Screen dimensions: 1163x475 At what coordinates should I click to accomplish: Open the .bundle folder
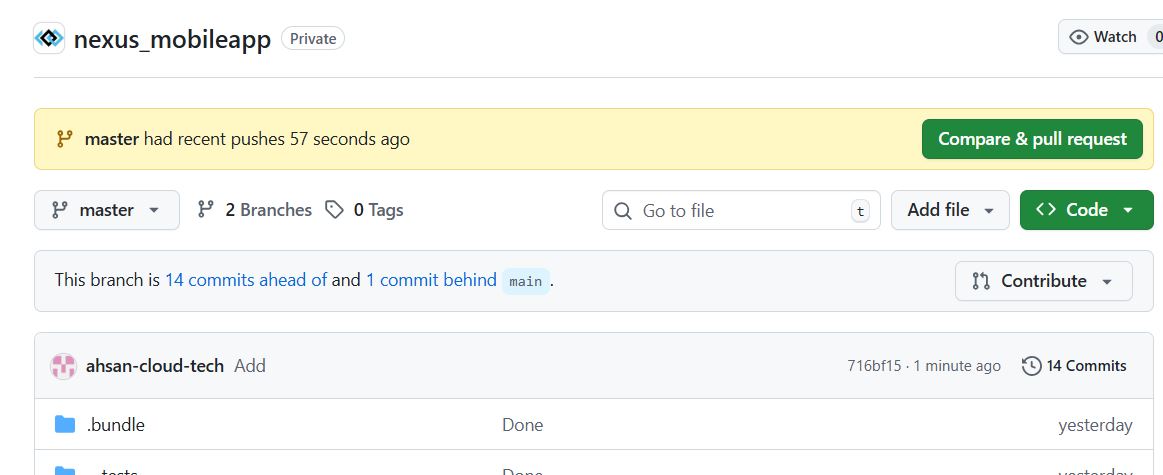click(116, 425)
